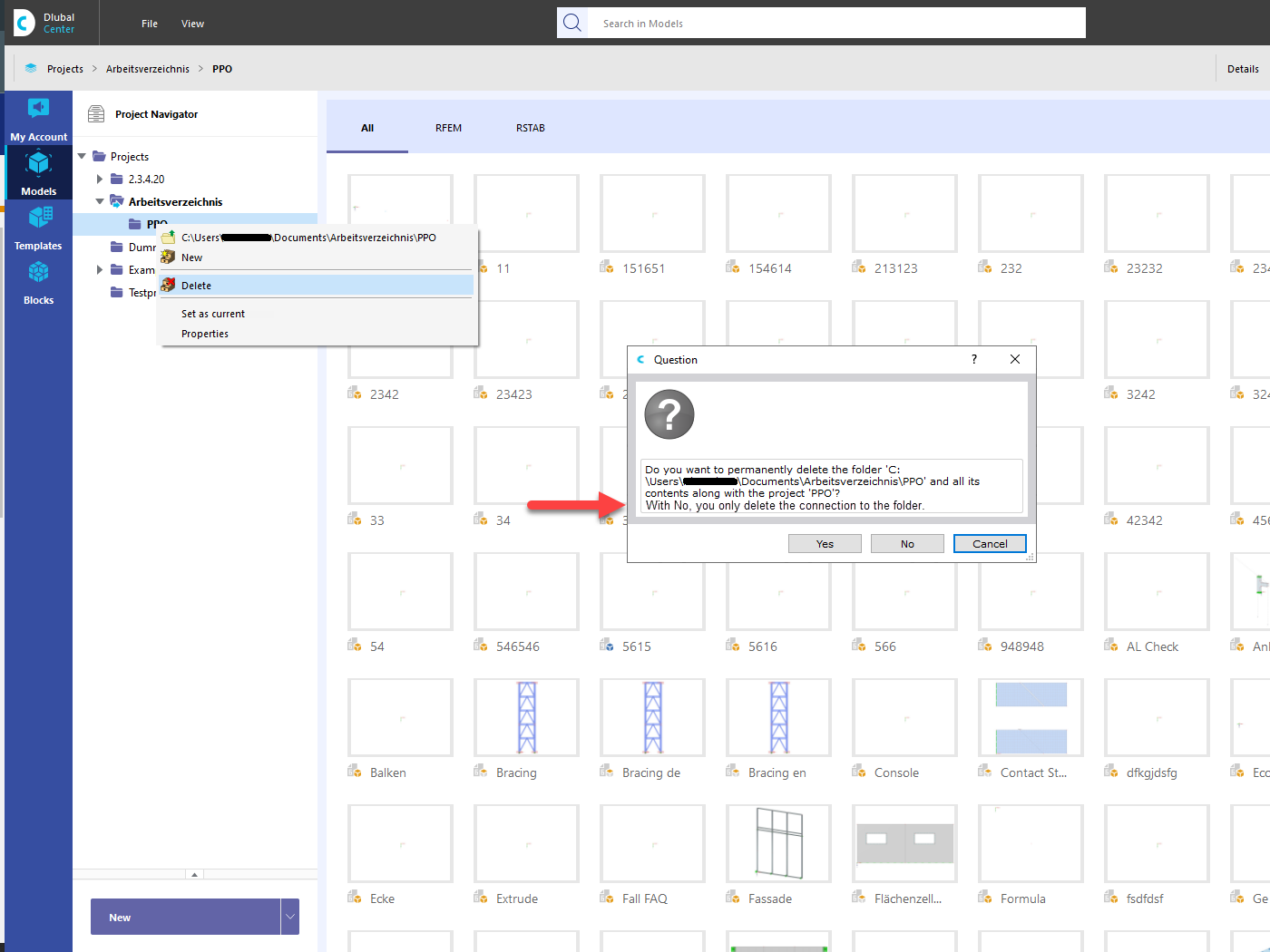
Task: Open the File menu
Action: [150, 24]
